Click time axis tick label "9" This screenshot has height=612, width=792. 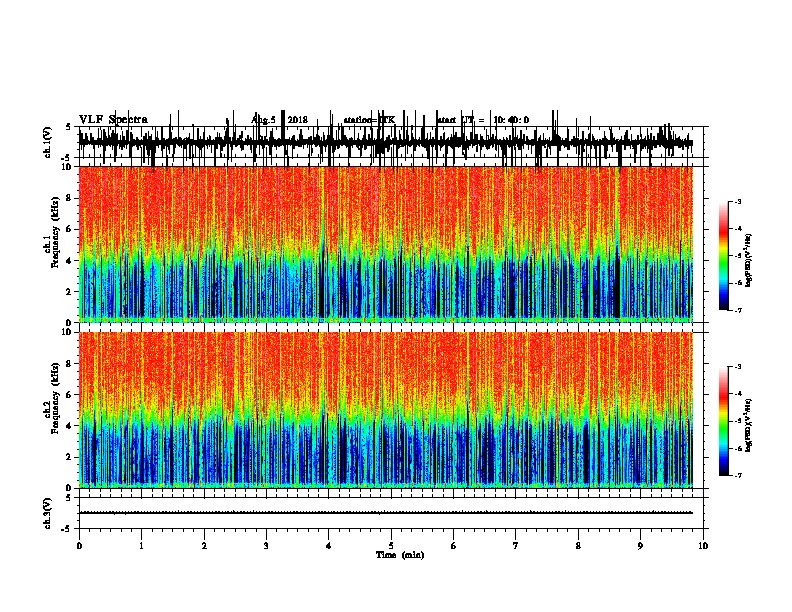pos(640,546)
